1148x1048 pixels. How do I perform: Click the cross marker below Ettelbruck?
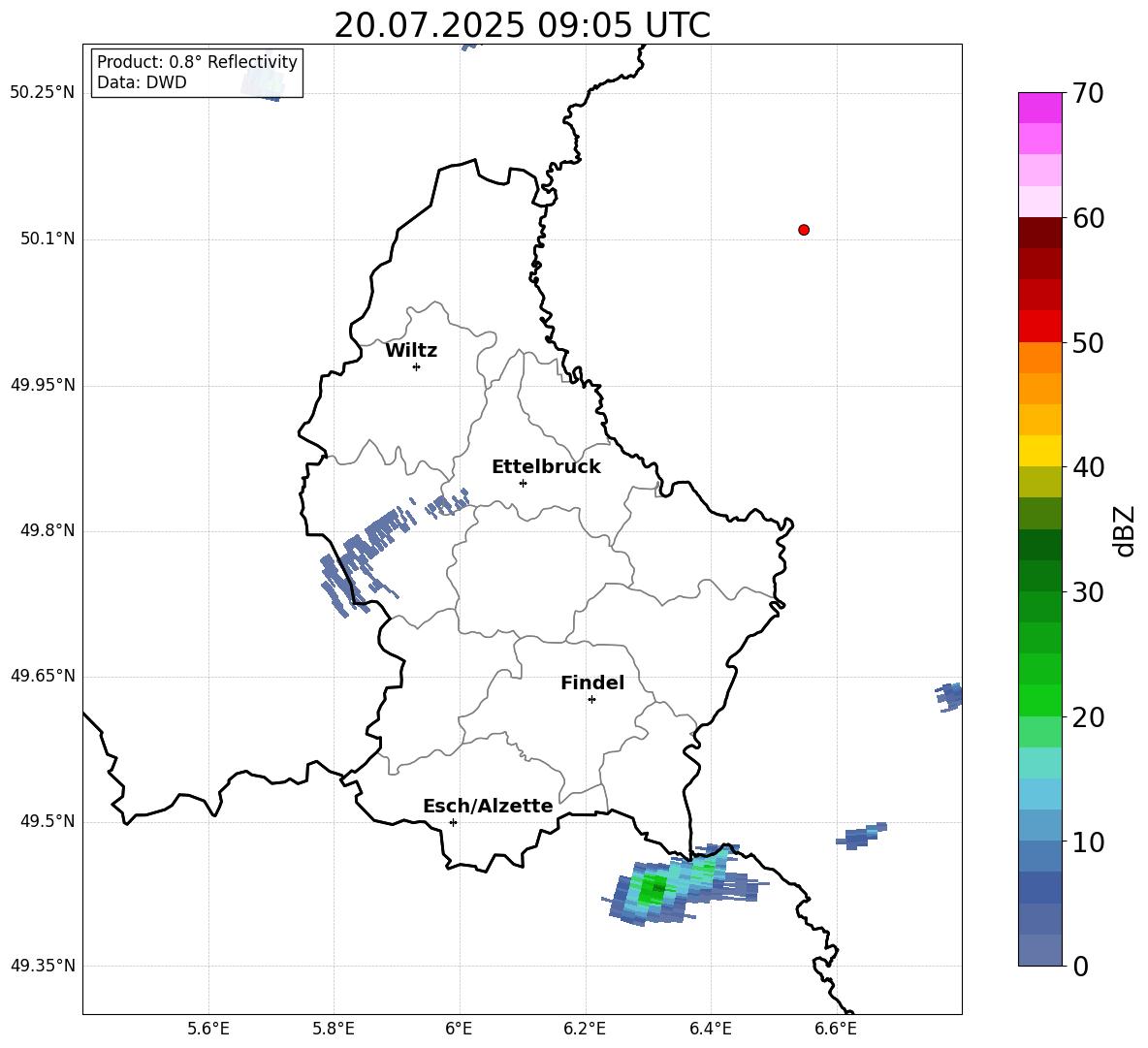(x=523, y=483)
